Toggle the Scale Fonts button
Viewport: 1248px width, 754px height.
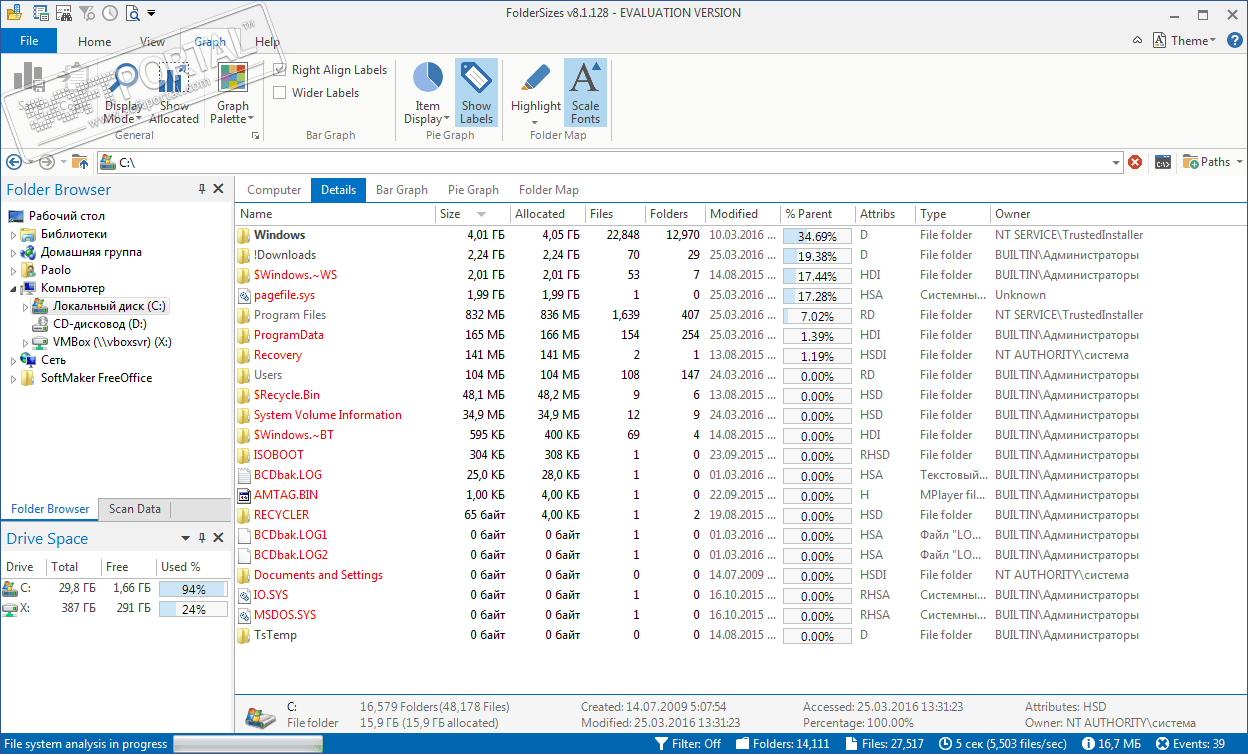point(585,93)
